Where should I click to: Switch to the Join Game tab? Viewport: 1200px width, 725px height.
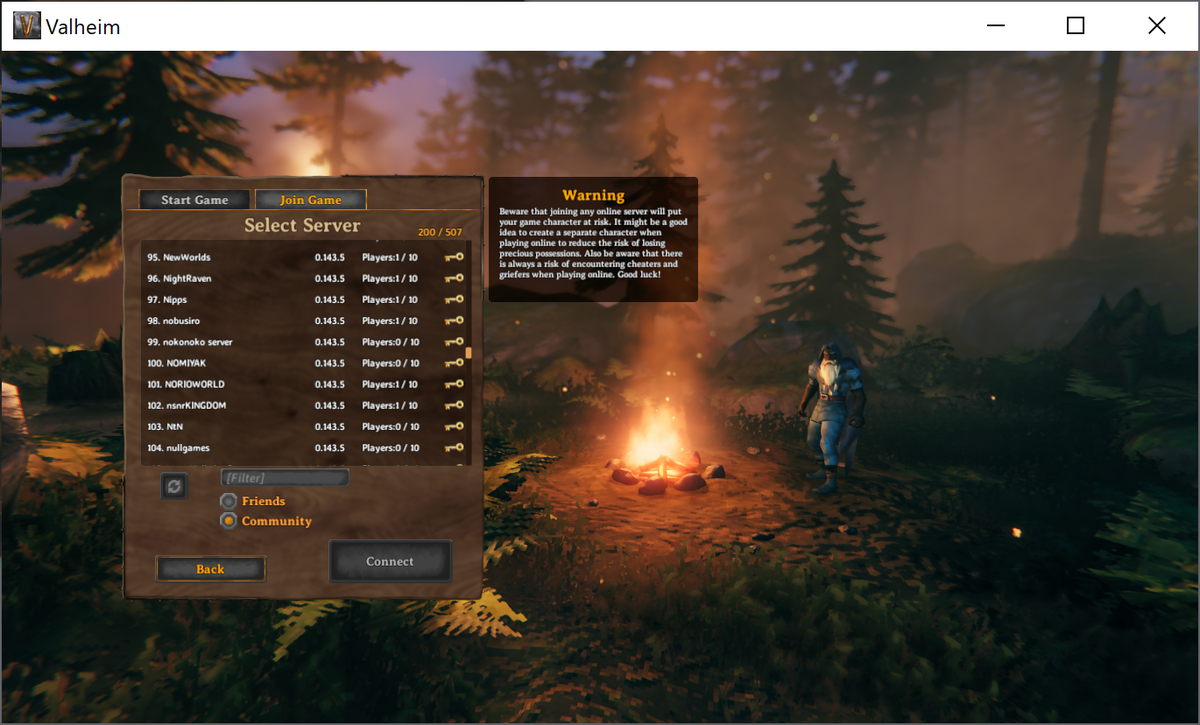point(311,200)
